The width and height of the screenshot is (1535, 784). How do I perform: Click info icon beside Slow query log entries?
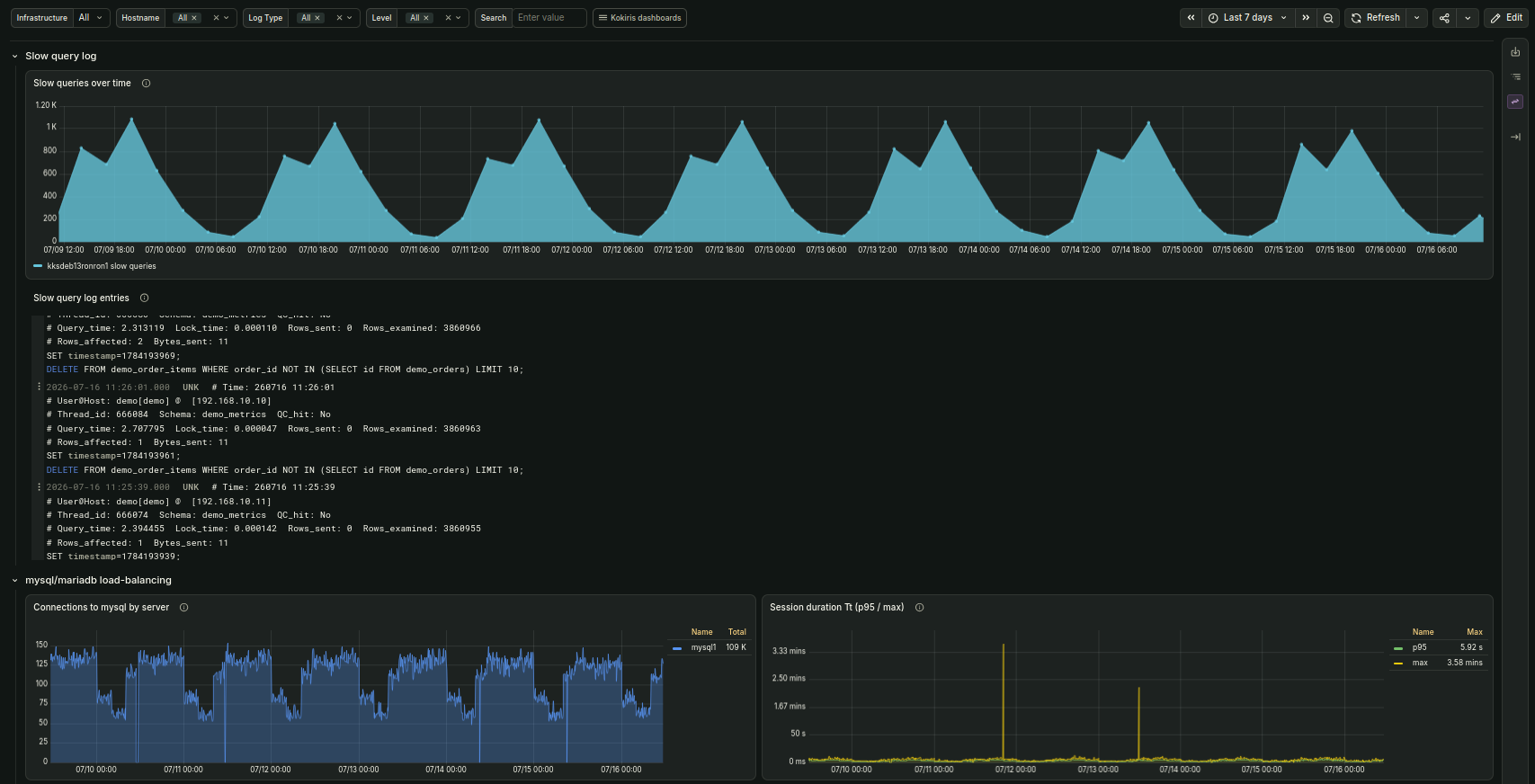pos(145,298)
